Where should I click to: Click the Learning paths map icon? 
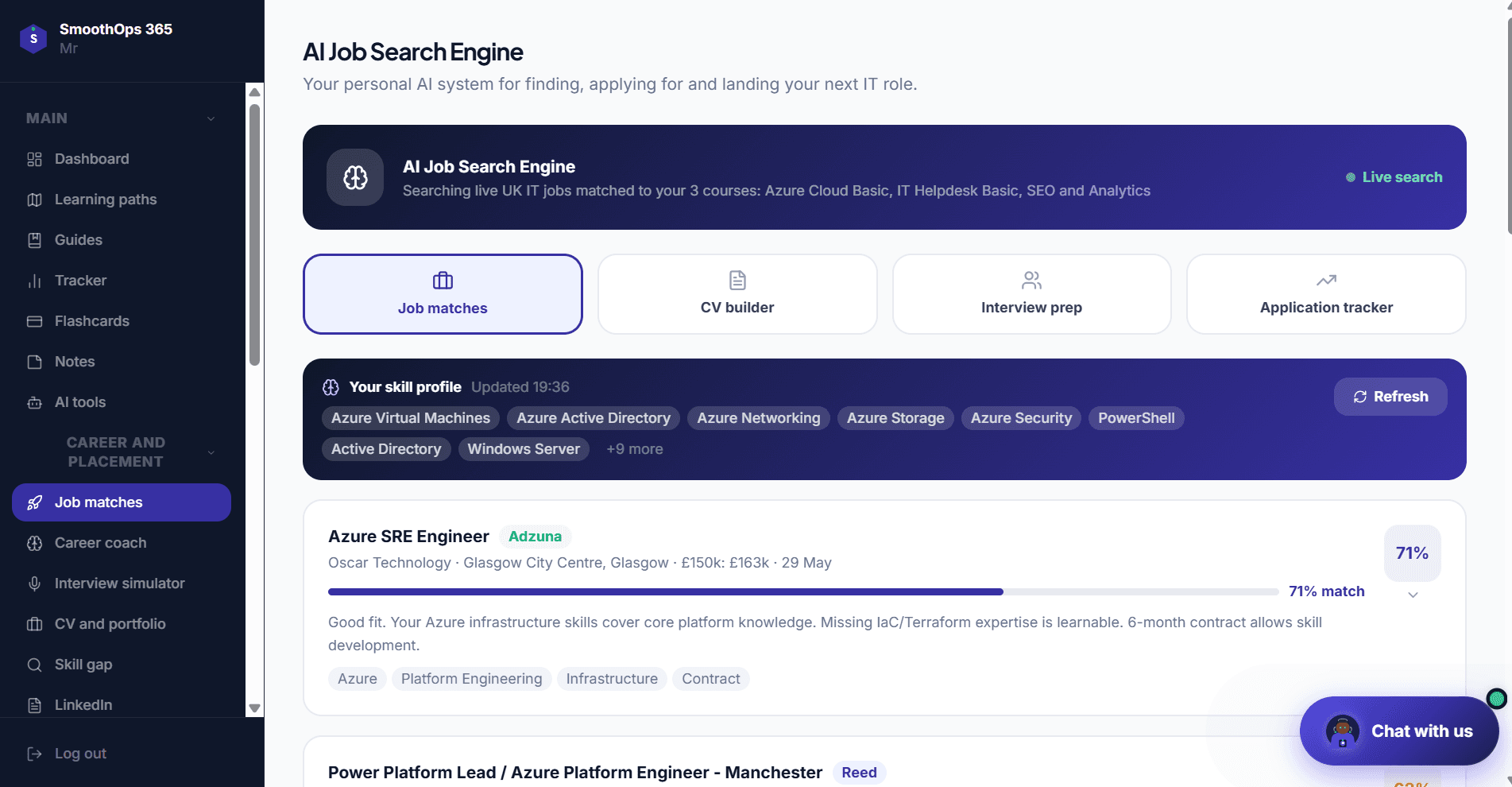click(34, 200)
